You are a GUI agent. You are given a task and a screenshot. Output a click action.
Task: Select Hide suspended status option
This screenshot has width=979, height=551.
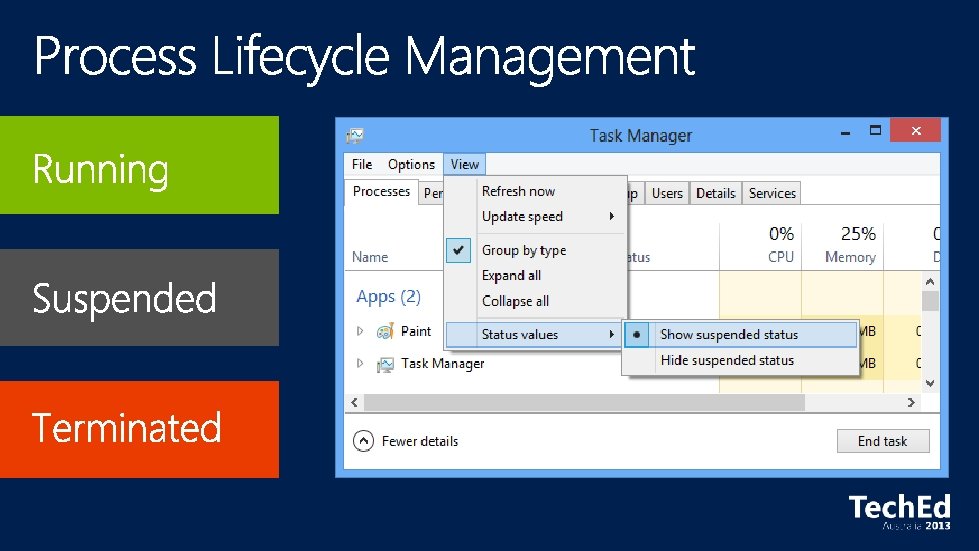[740, 360]
